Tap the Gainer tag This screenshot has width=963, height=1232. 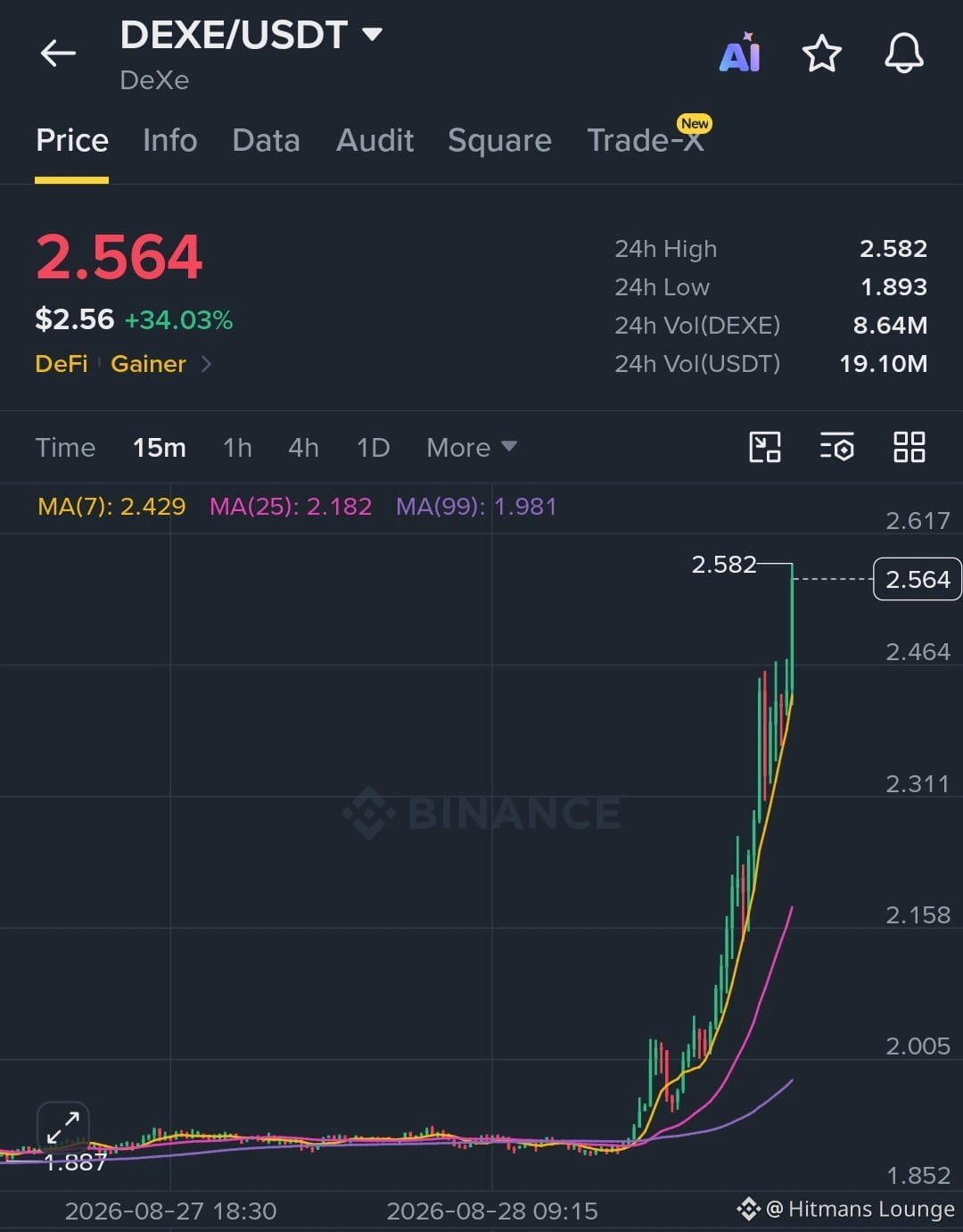click(148, 364)
